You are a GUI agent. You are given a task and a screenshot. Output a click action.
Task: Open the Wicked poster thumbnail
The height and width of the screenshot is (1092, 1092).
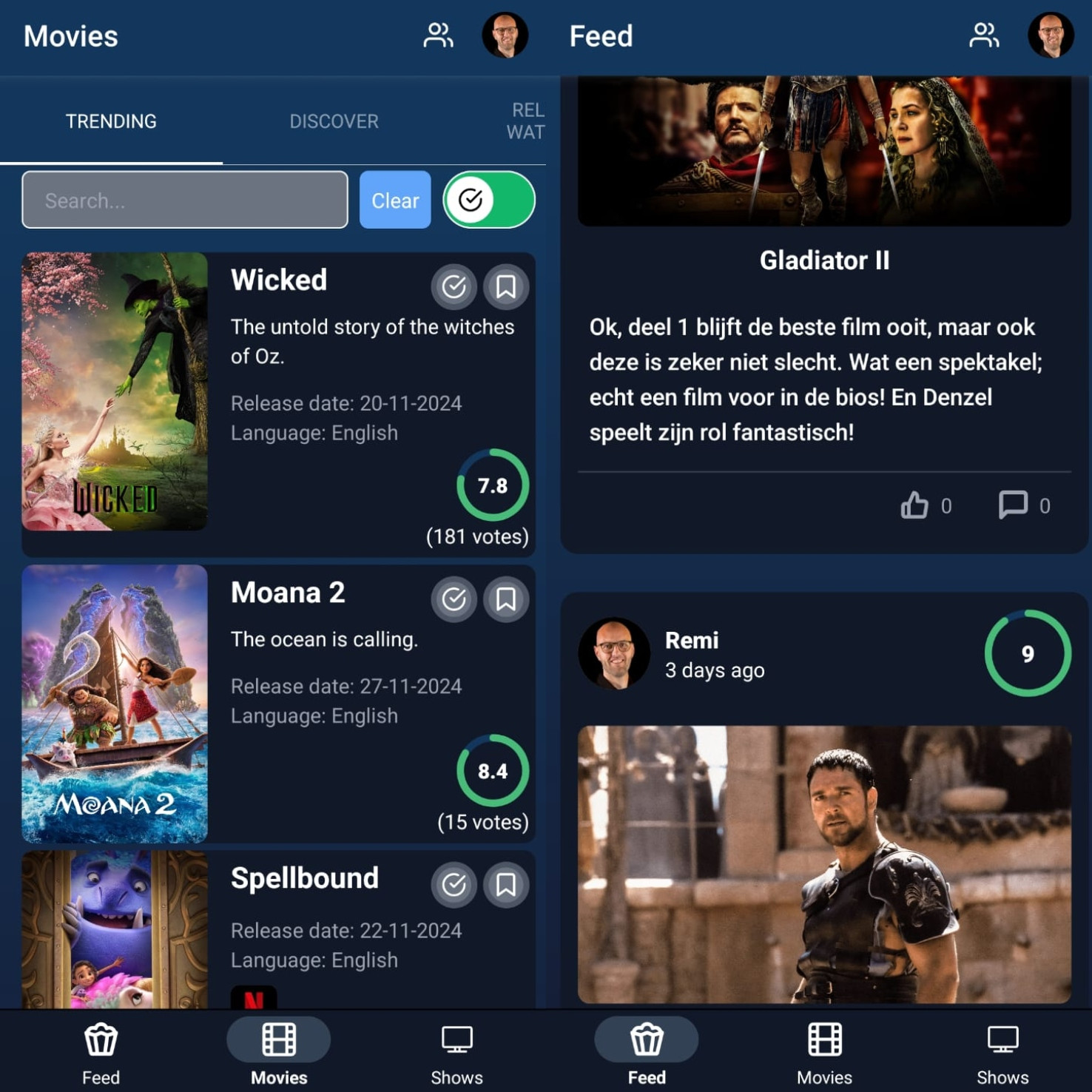115,391
